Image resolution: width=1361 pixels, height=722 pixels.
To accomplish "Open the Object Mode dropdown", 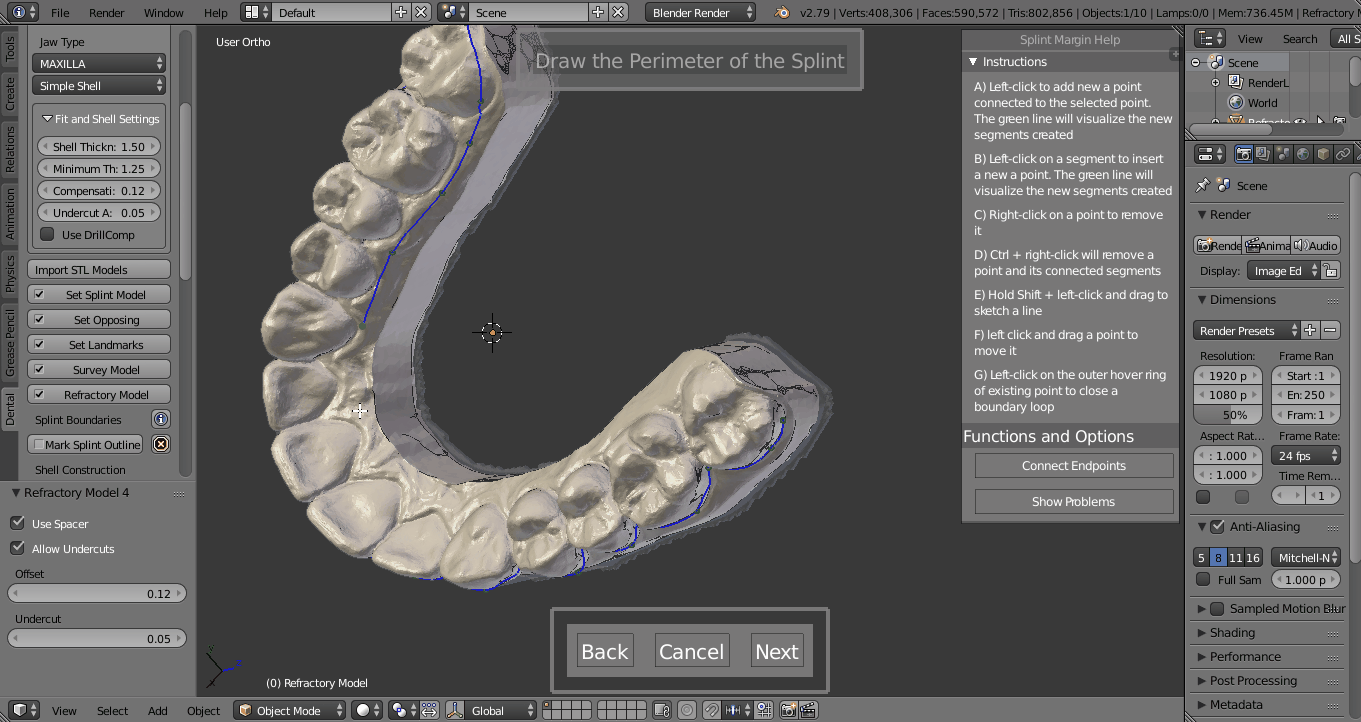I will coord(290,710).
